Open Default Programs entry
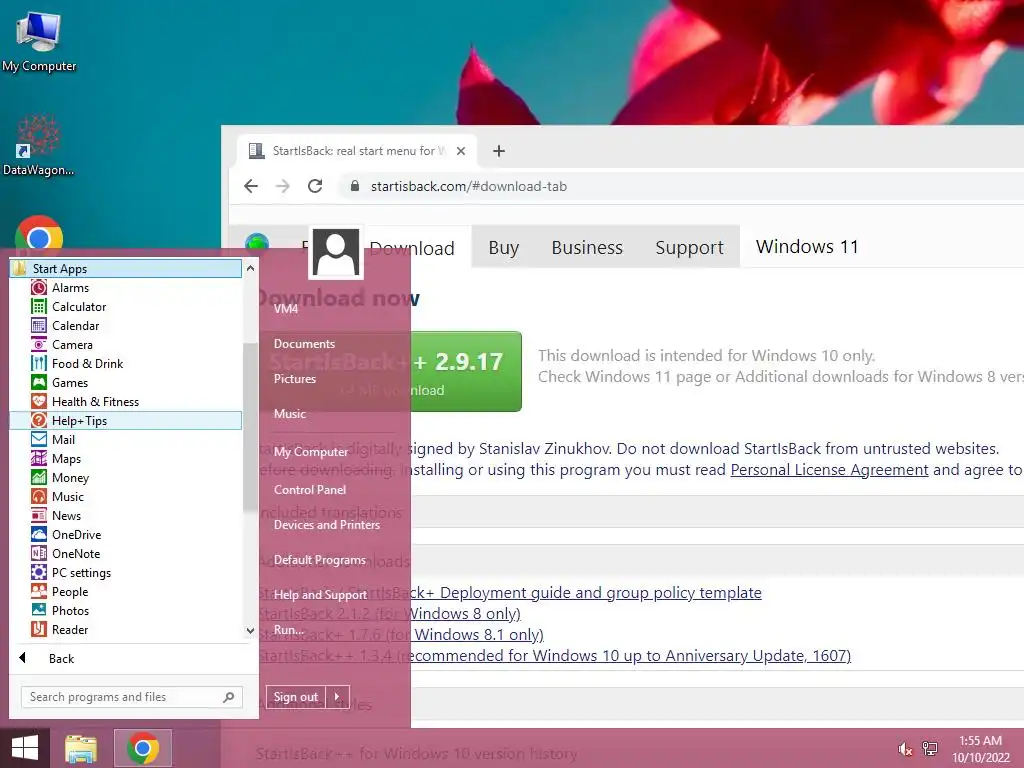This screenshot has height=768, width=1024. pos(319,560)
